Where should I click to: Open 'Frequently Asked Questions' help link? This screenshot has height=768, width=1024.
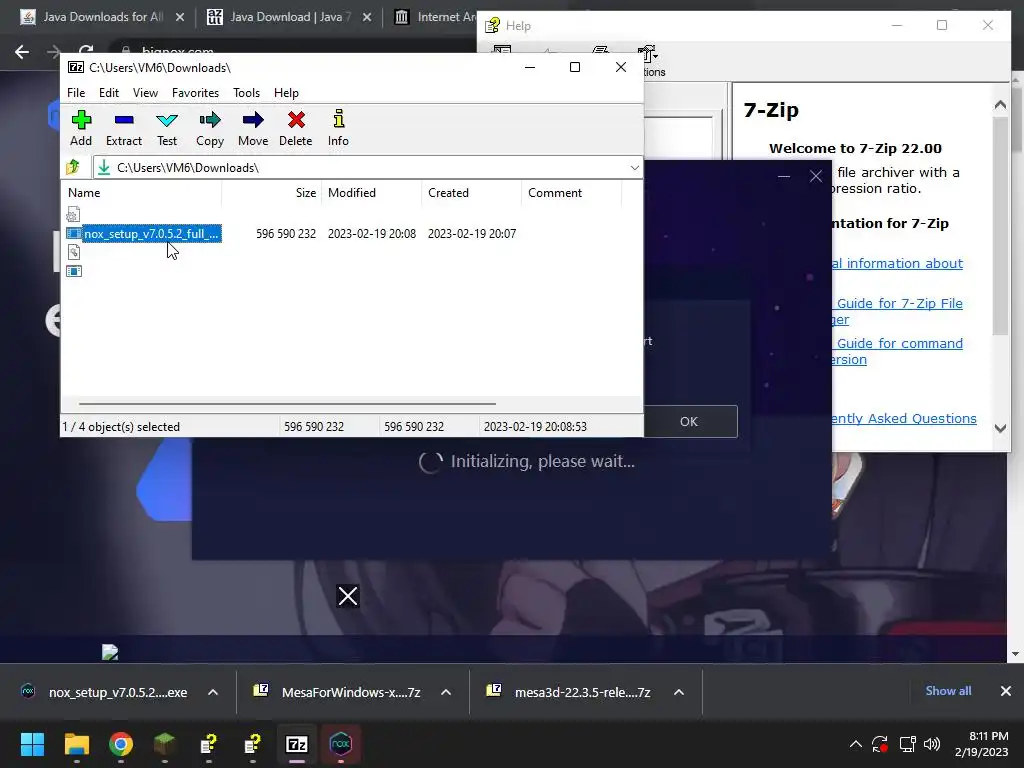pos(904,419)
